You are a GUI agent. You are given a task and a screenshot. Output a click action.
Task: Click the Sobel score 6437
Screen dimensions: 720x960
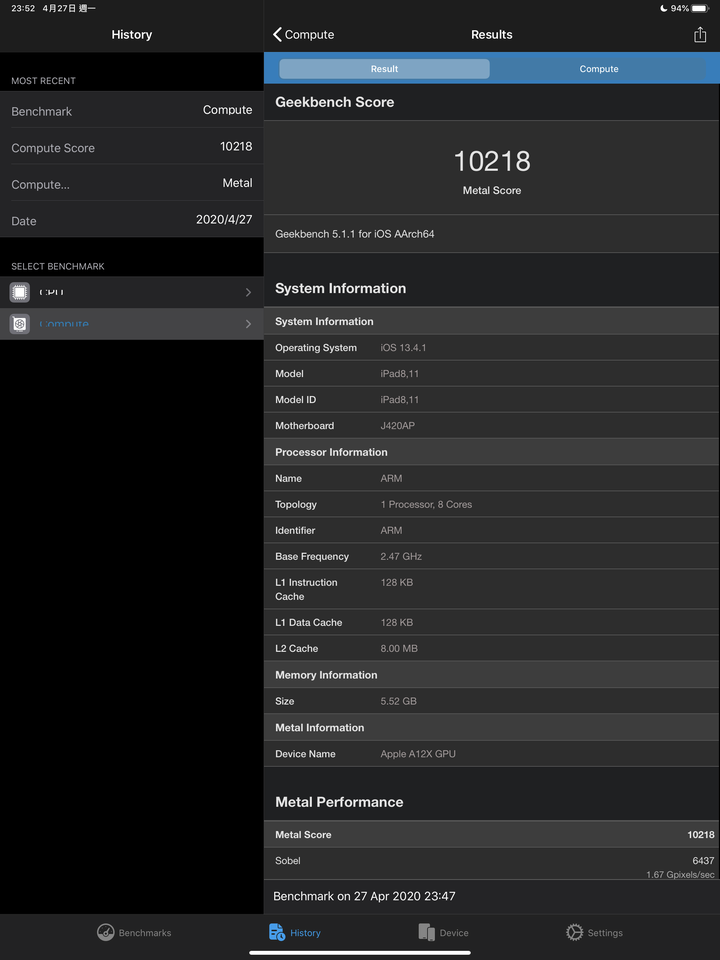tap(703, 861)
